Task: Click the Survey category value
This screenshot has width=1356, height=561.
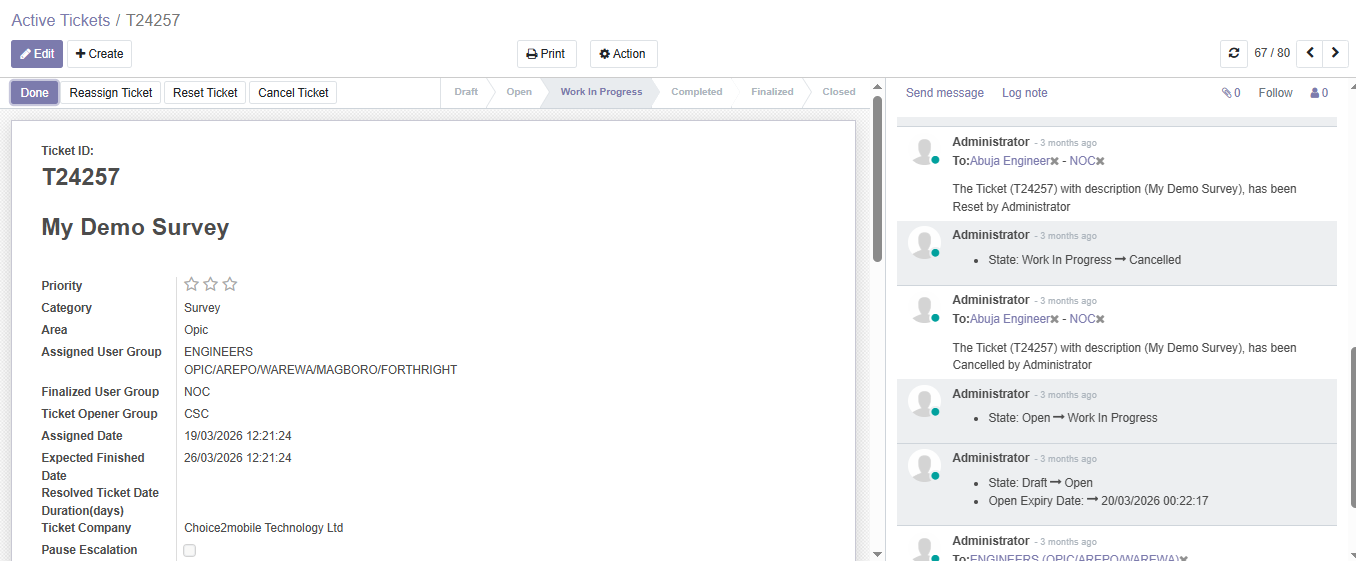Action: [x=202, y=308]
